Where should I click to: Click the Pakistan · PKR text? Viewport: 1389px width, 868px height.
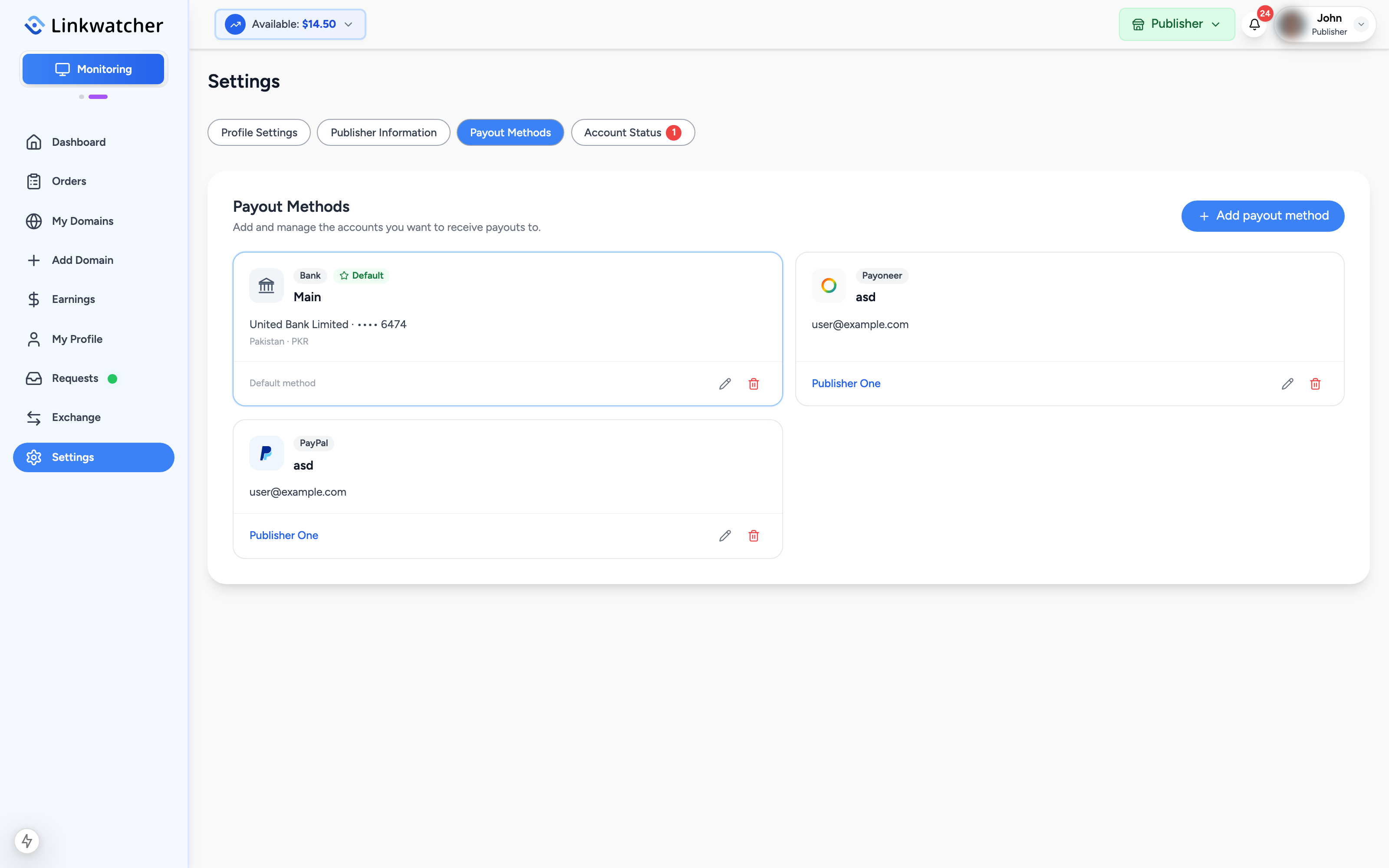point(279,341)
